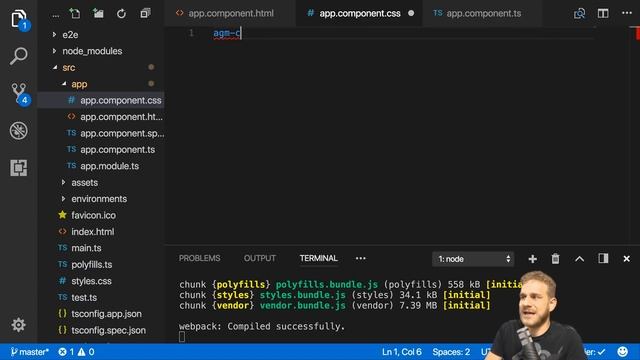This screenshot has width=640, height=360.
Task: Open app.component.sp... in the file tree
Action: point(100,133)
